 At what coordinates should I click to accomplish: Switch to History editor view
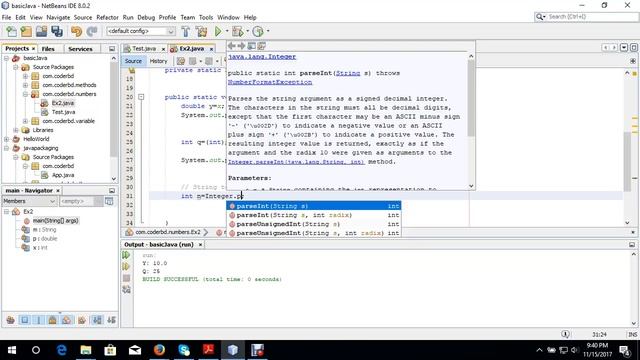coord(158,61)
